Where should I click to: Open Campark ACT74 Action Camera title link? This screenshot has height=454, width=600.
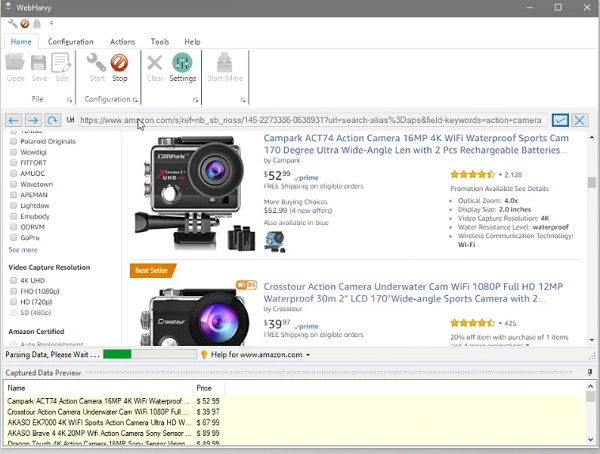(x=416, y=144)
